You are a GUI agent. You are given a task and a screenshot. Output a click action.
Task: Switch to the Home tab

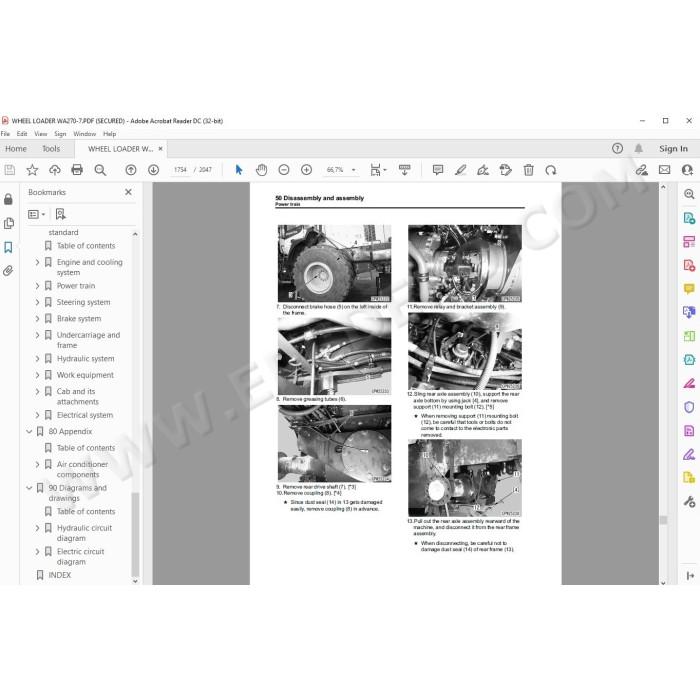pyautogui.click(x=16, y=149)
